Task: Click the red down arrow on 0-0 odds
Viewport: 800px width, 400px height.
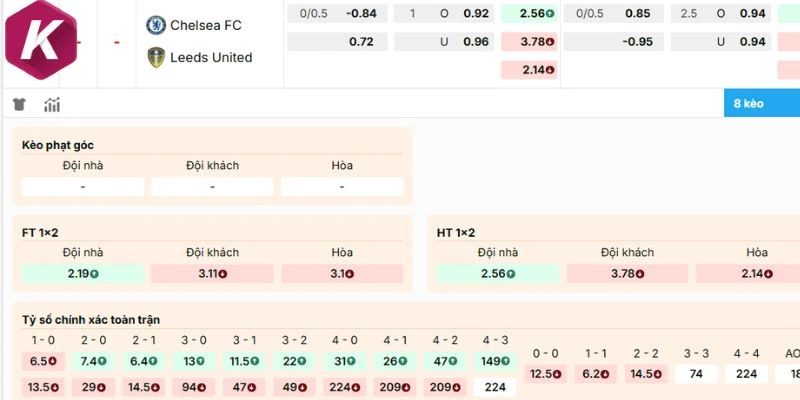Action: (x=556, y=374)
